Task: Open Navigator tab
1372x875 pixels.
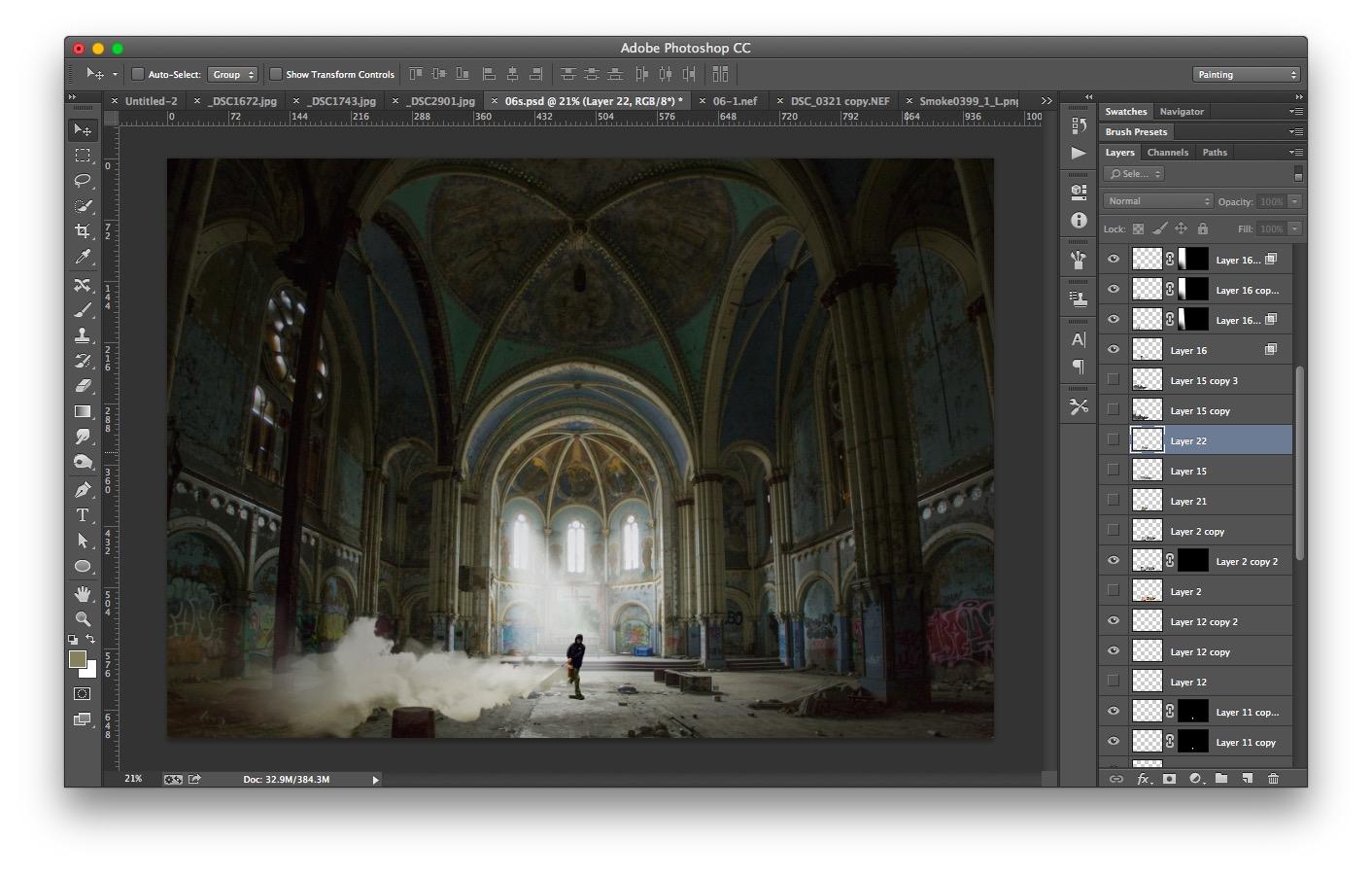Action: [x=1182, y=112]
